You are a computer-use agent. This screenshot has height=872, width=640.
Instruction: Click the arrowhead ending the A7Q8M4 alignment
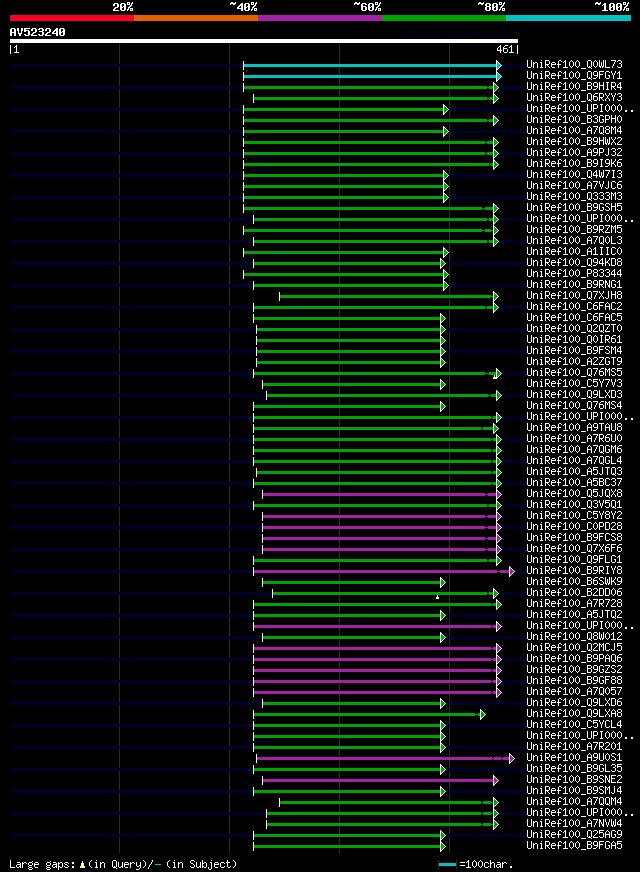point(445,132)
